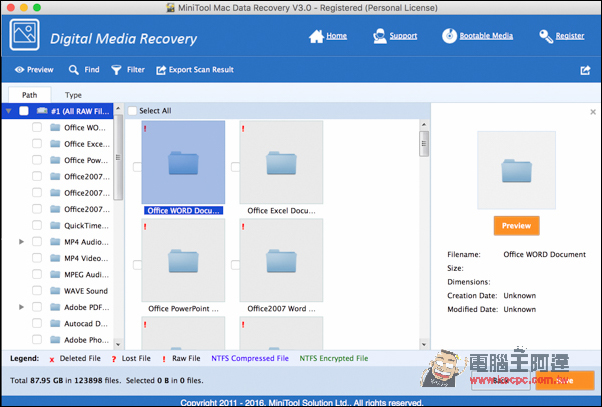Click the NTFS Encrypted File legend text
Image resolution: width=602 pixels, height=407 pixels.
(334, 358)
